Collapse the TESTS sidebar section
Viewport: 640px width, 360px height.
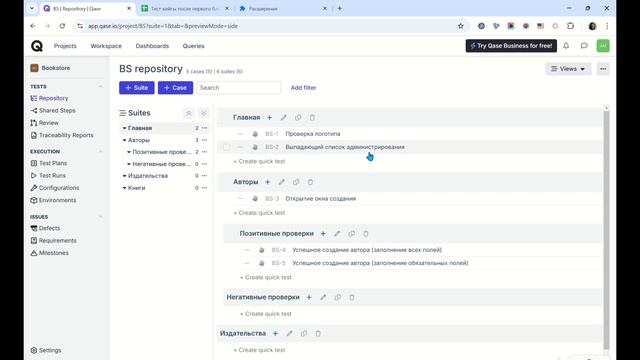coord(100,87)
